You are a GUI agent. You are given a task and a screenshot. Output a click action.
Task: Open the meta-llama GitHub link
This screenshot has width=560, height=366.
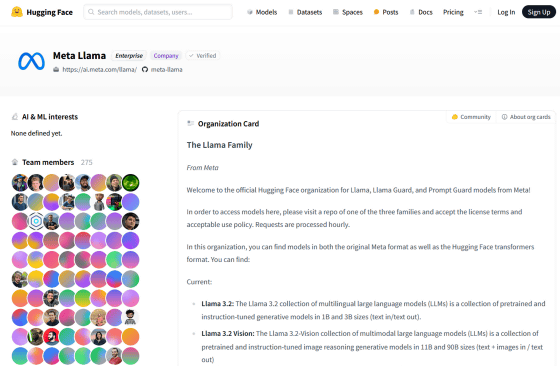166,70
